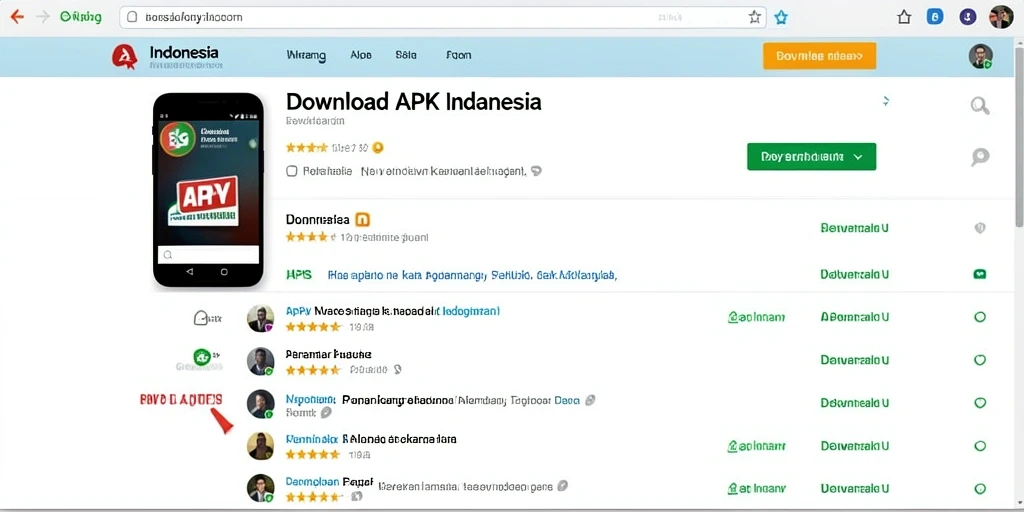The height and width of the screenshot is (512, 1024).
Task: Click the star rating in APPy row
Action: 313,326
